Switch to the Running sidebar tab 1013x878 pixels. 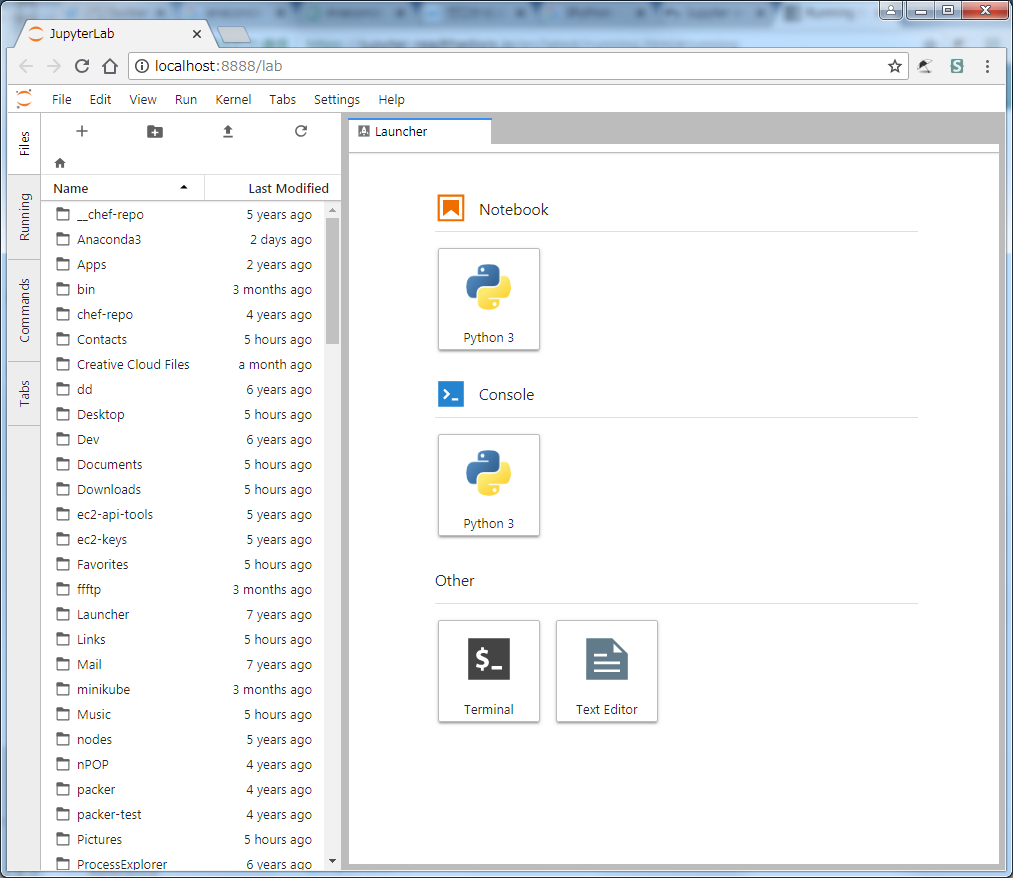pyautogui.click(x=24, y=217)
